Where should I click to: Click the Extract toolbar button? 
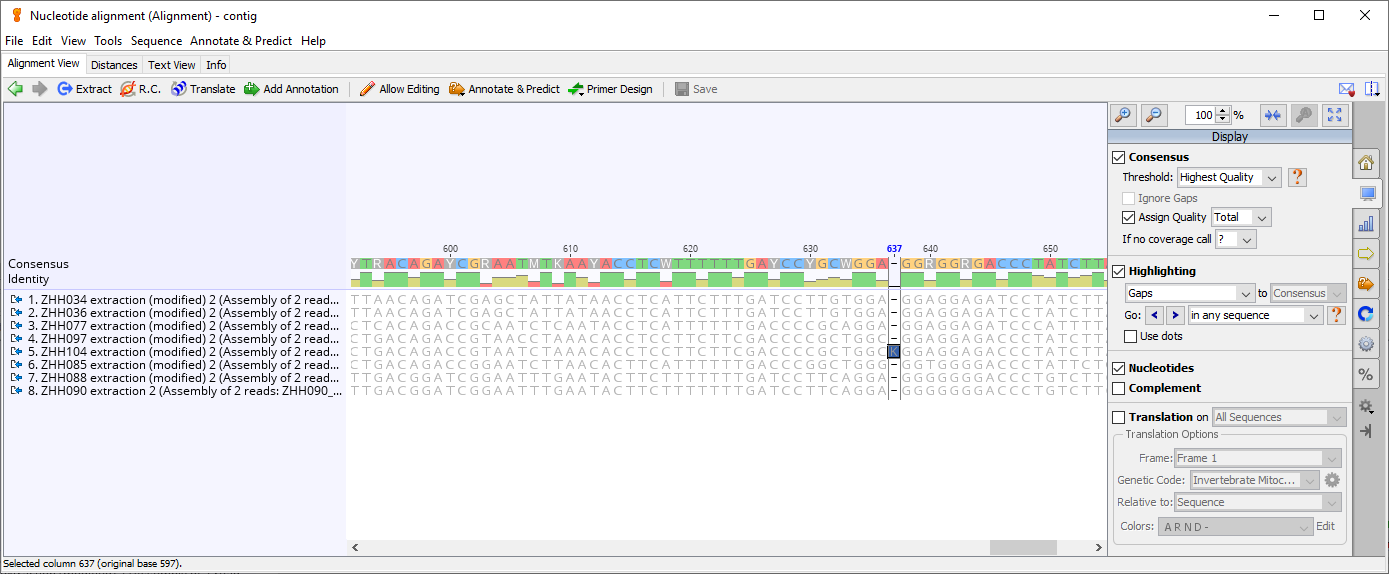[x=85, y=89]
